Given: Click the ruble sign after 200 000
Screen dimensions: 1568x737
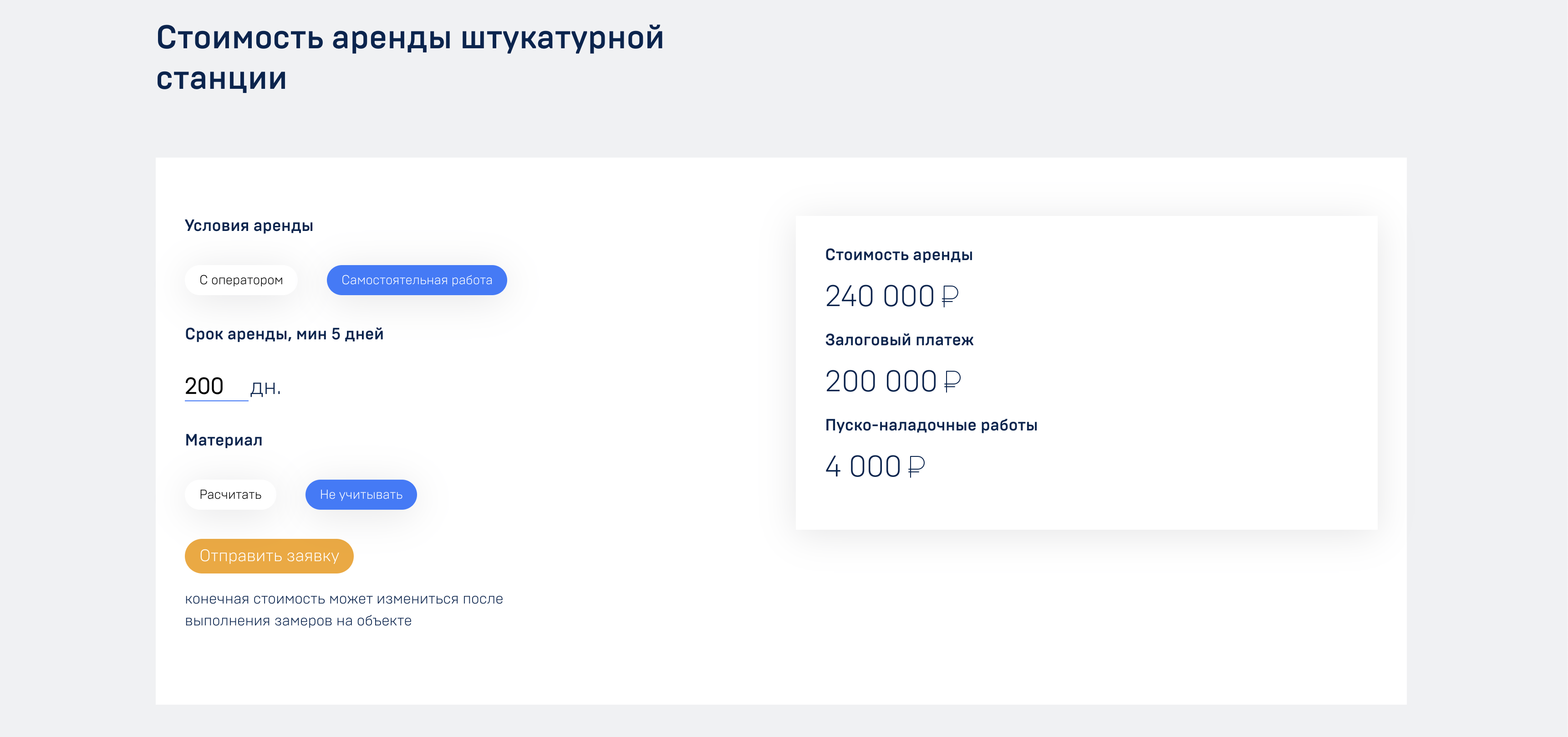Looking at the screenshot, I should click(952, 382).
